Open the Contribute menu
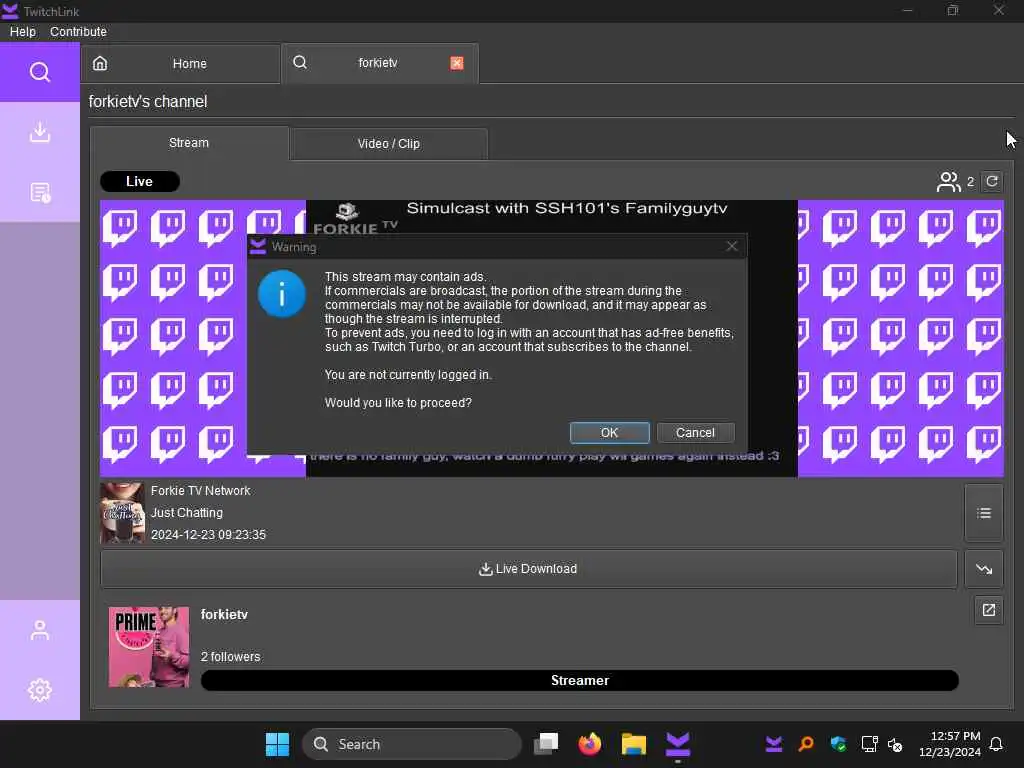Screen dimensions: 1024x768 pos(78,31)
